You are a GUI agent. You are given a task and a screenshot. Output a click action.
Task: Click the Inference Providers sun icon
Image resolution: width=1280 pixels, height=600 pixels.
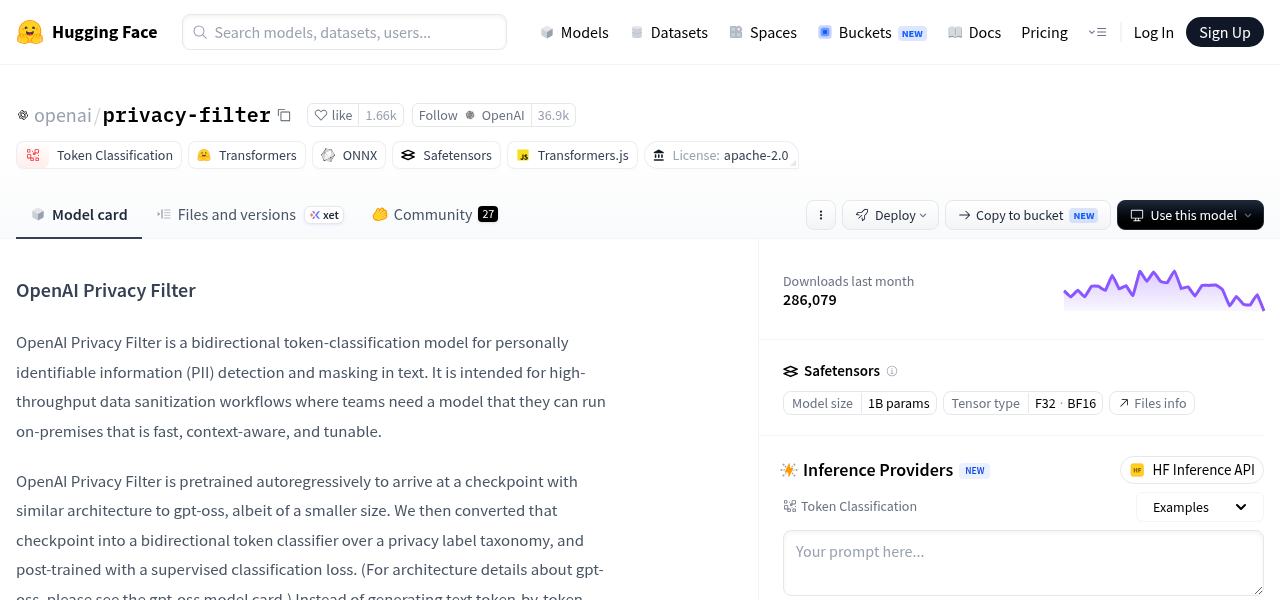point(789,470)
